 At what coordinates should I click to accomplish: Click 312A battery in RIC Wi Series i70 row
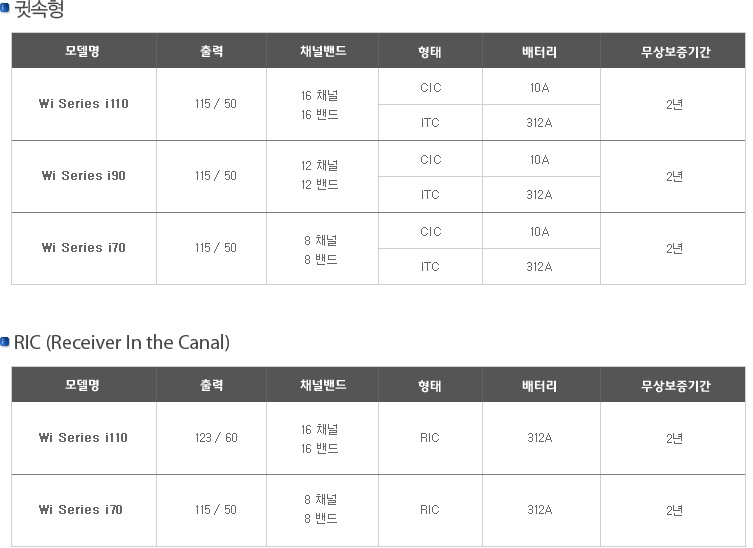pos(540,510)
